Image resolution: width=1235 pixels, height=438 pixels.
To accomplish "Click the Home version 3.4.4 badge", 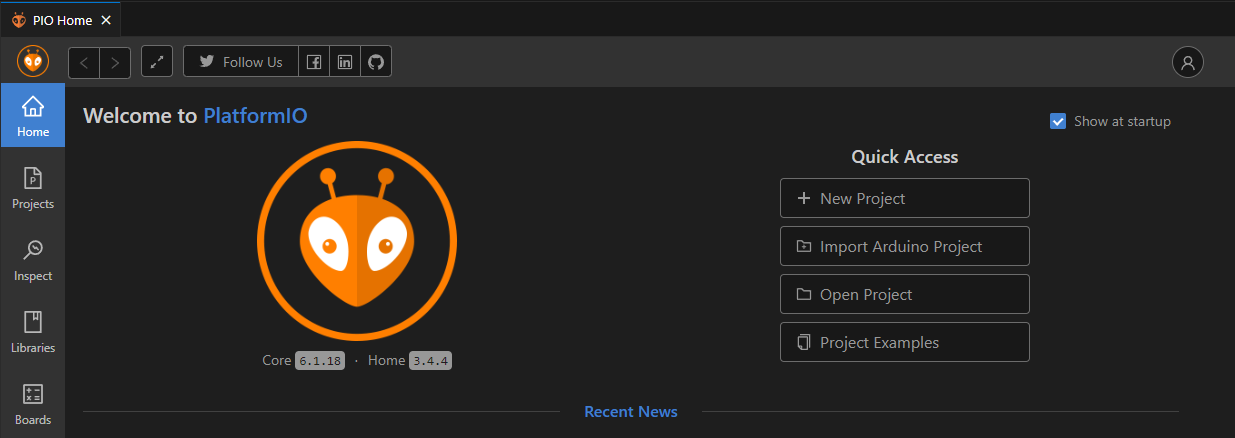I will [431, 360].
